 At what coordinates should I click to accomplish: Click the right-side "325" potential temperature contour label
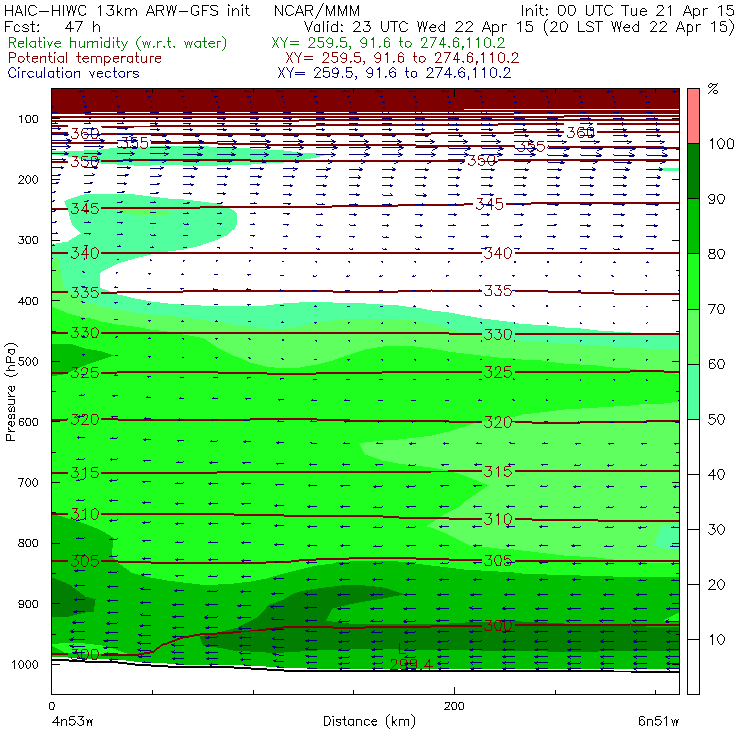click(498, 372)
